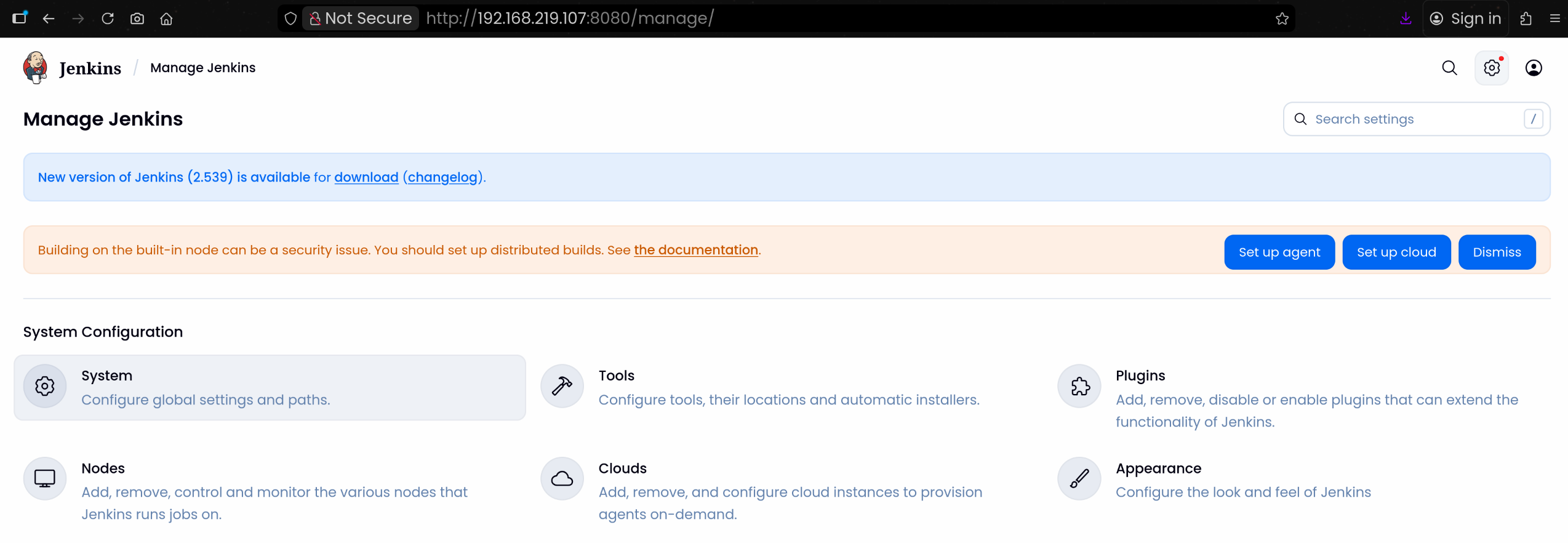This screenshot has width=1568, height=543.
Task: Open Jenkins global search magnifier icon
Action: [x=1449, y=68]
